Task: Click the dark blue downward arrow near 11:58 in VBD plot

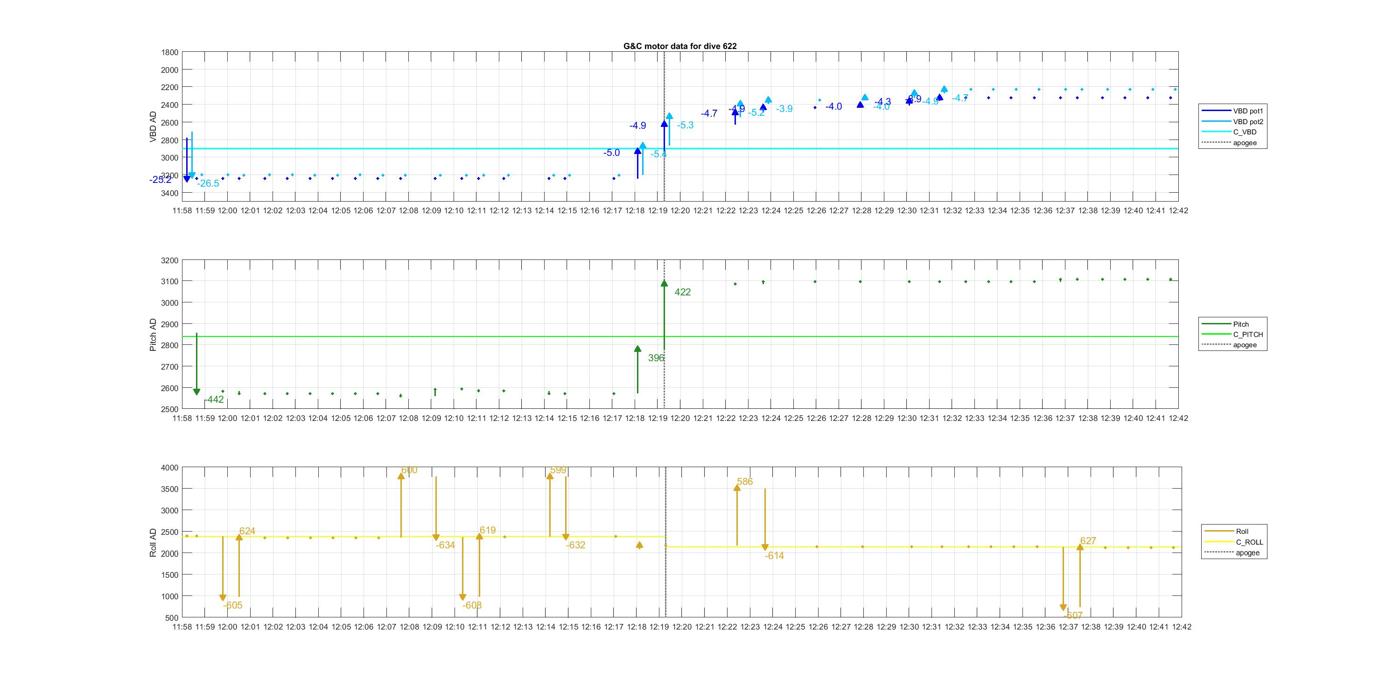Action: point(186,160)
